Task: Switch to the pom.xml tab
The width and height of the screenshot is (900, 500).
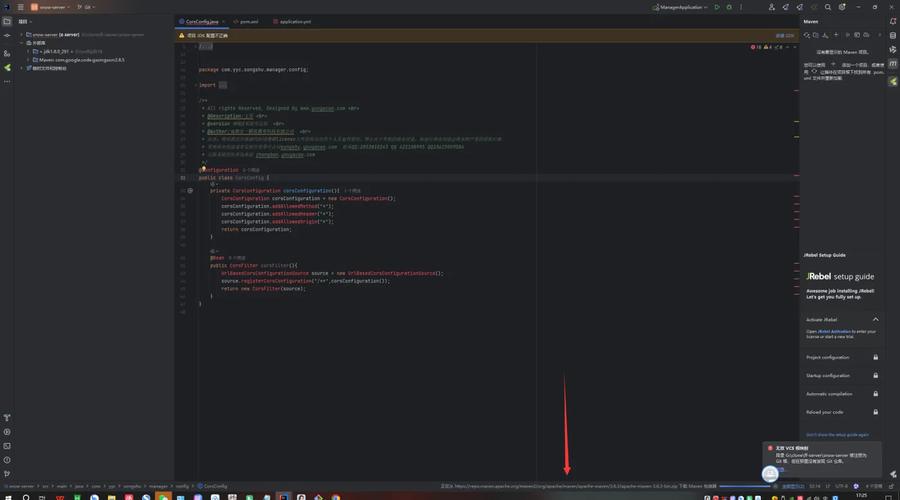Action: [x=247, y=21]
